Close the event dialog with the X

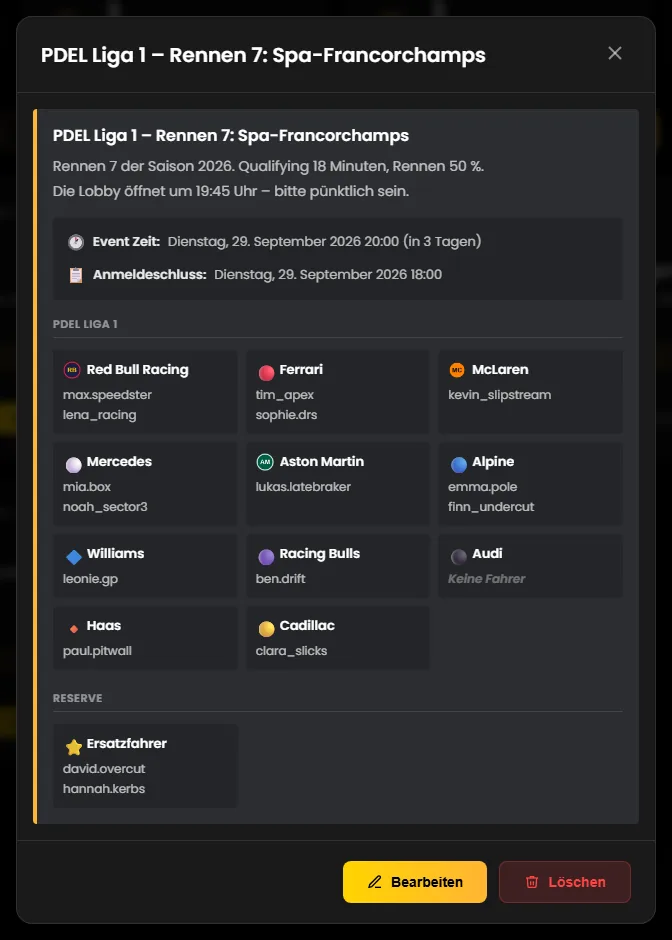614,53
